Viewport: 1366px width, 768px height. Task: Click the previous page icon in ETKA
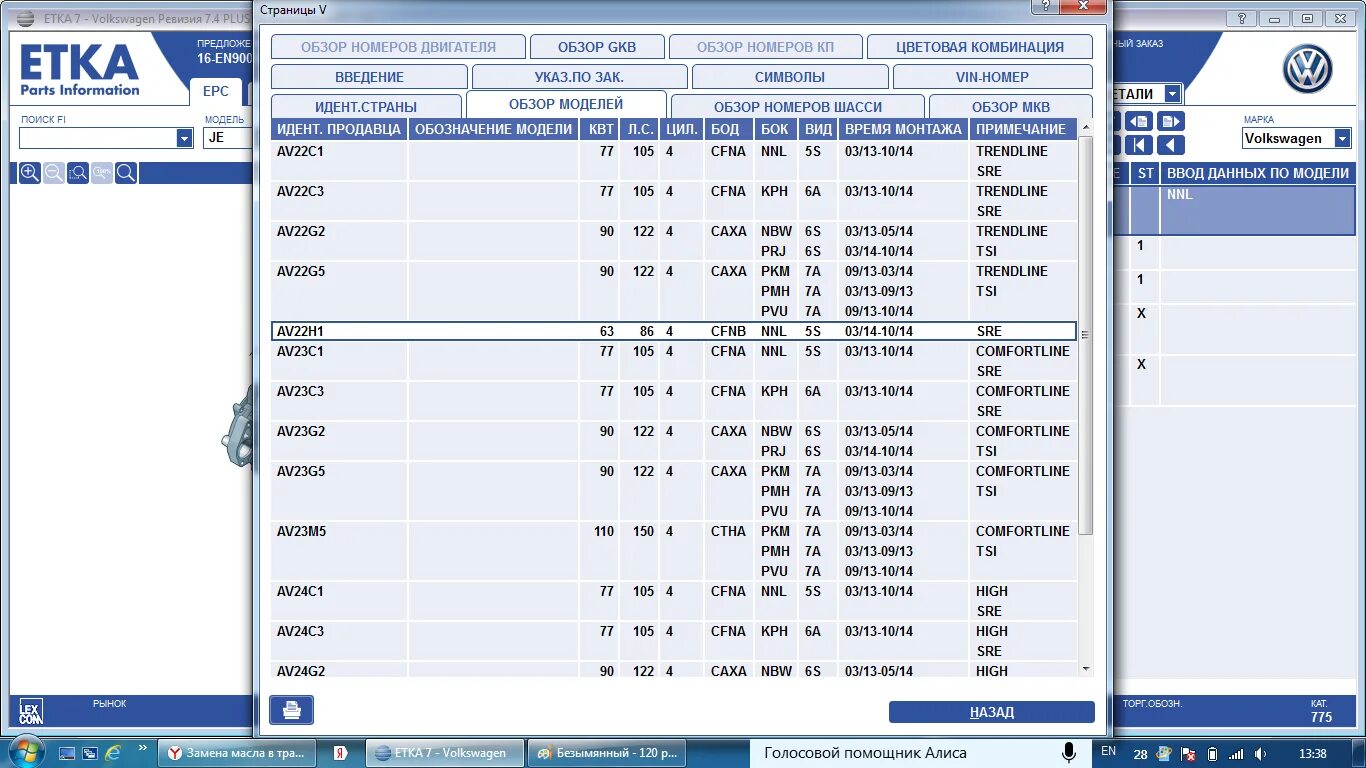pos(1140,121)
